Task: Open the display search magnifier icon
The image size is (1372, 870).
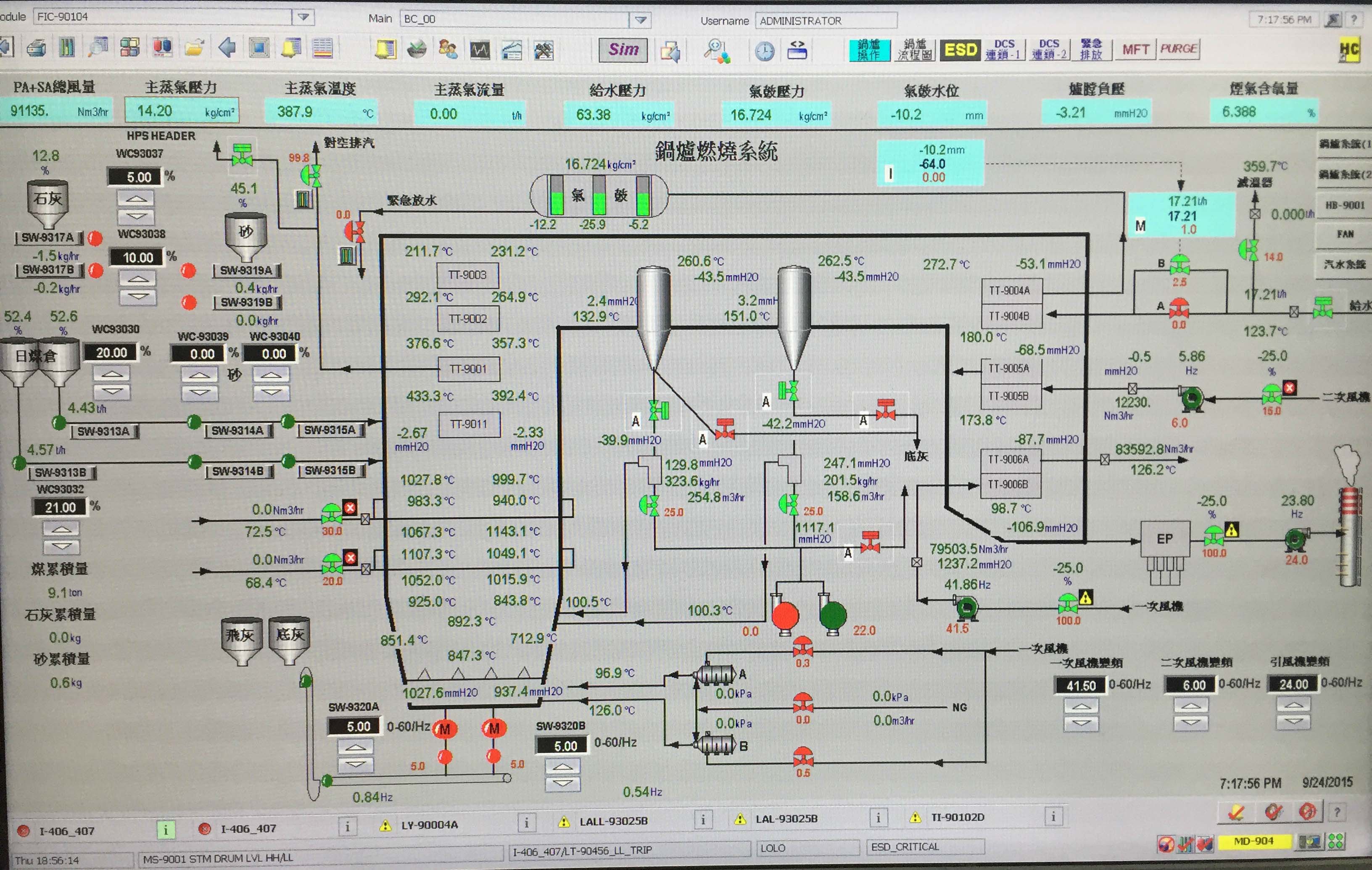Action: [98, 47]
